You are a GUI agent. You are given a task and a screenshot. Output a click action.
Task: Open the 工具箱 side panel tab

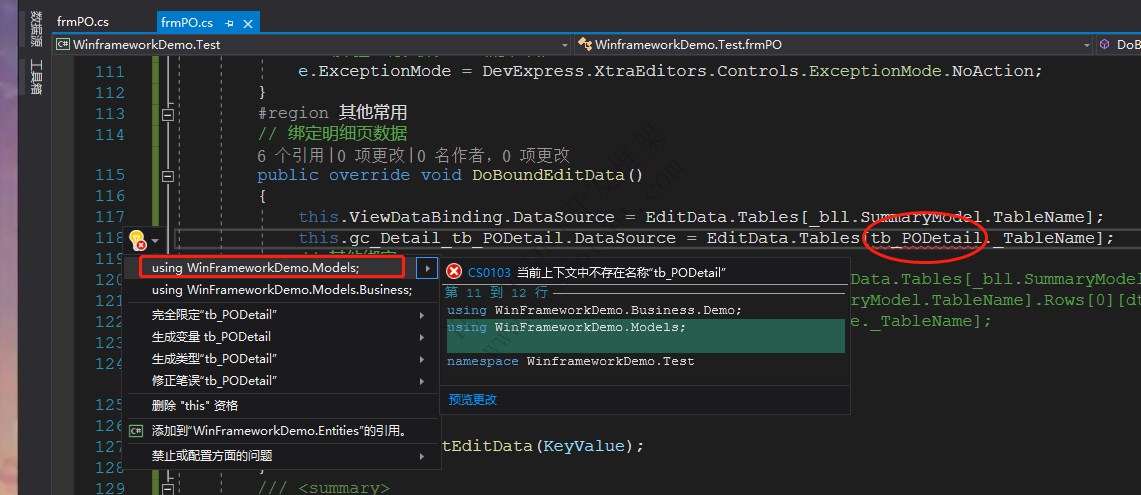[36, 78]
